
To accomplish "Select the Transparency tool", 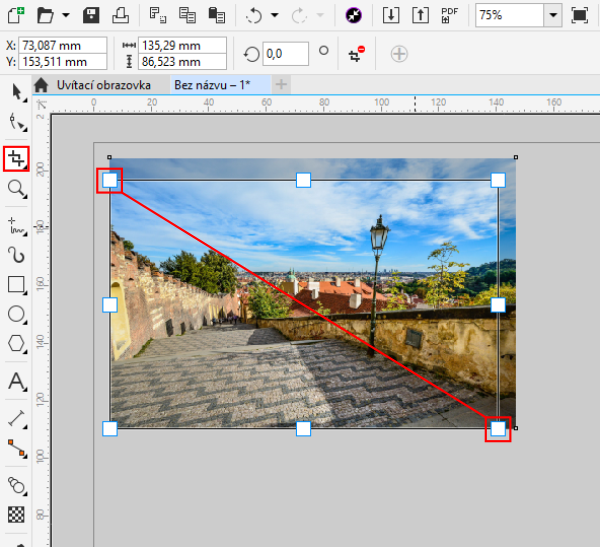I will [16, 514].
